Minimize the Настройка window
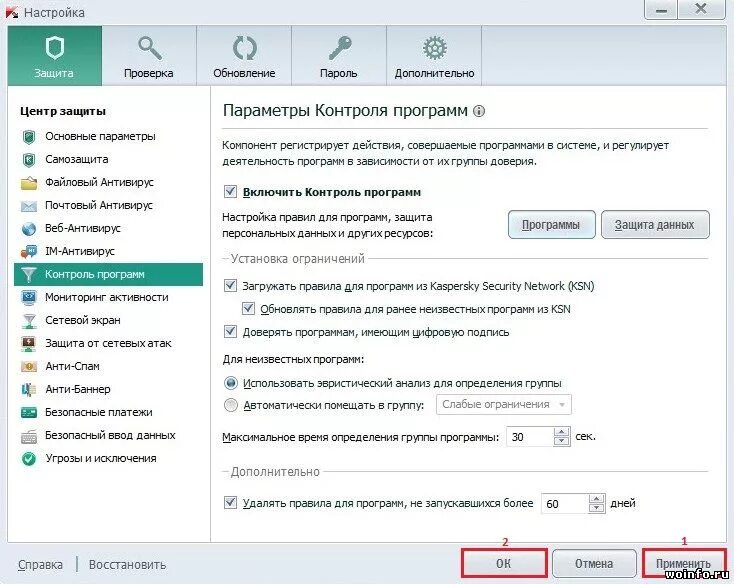Viewport: 734px width, 584px height. (x=661, y=9)
